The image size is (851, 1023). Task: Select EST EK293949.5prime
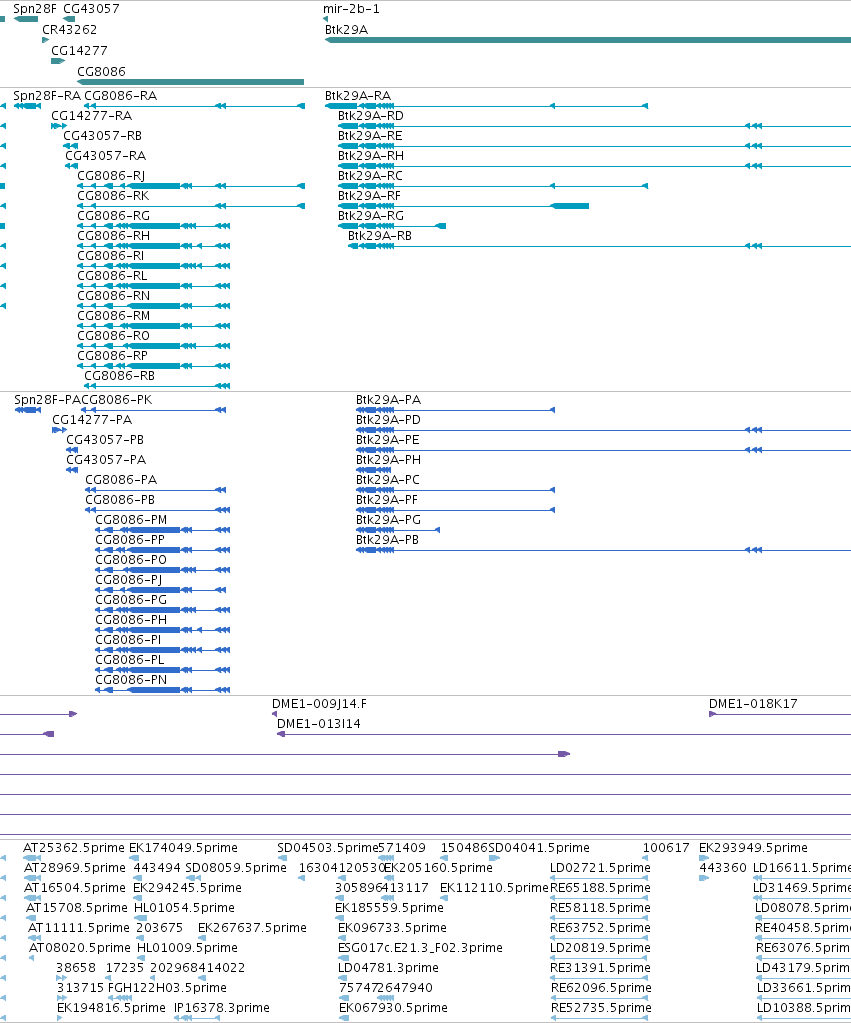pos(753,848)
